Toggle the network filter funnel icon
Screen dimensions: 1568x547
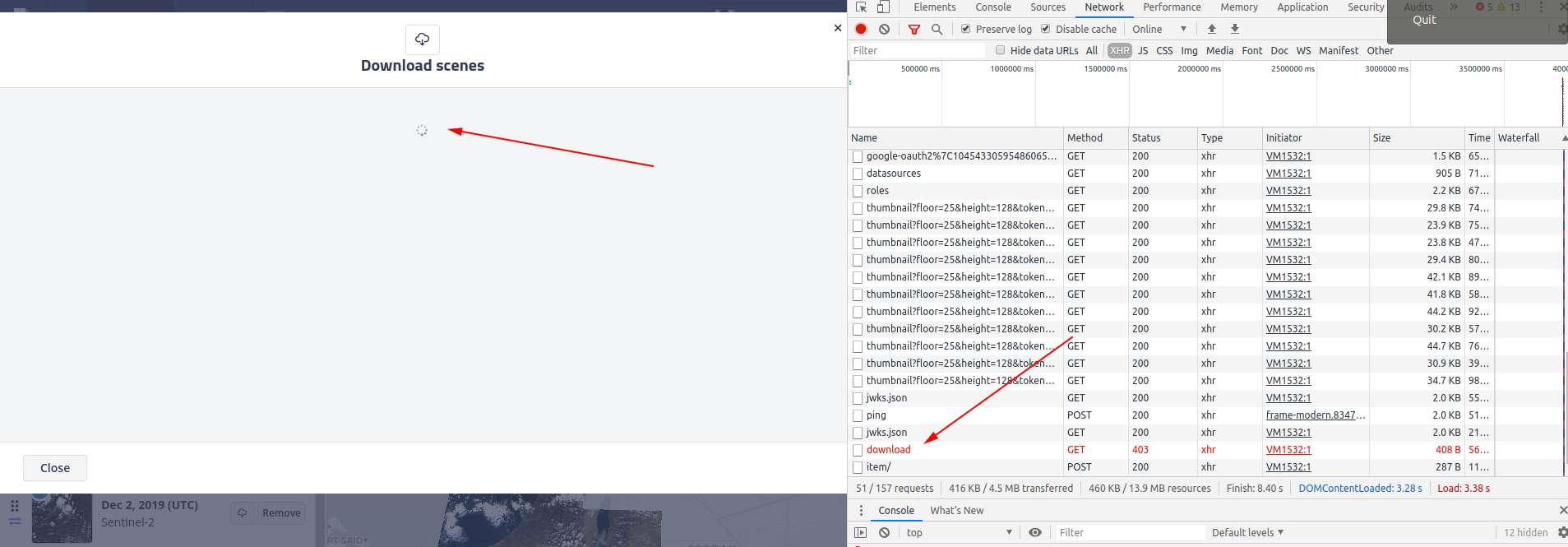click(x=914, y=29)
